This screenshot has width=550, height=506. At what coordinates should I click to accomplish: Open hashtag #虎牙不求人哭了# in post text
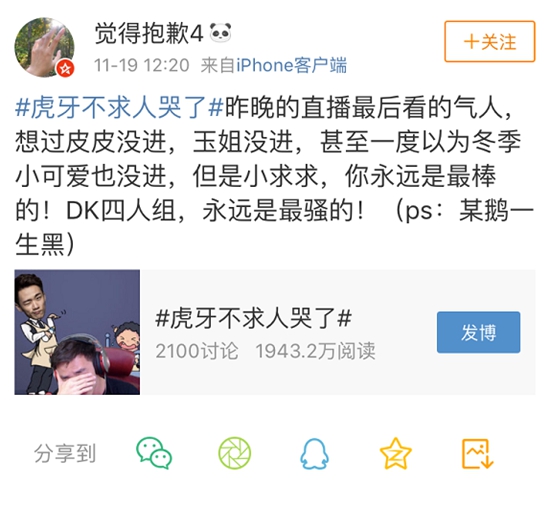[119, 107]
